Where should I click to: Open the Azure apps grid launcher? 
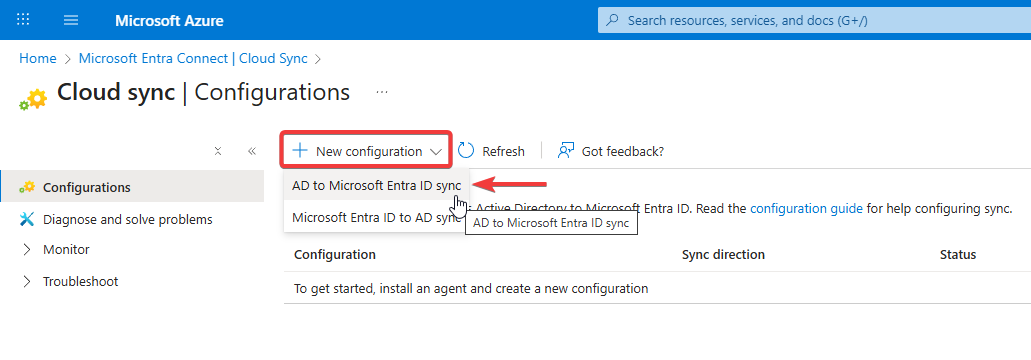23,20
